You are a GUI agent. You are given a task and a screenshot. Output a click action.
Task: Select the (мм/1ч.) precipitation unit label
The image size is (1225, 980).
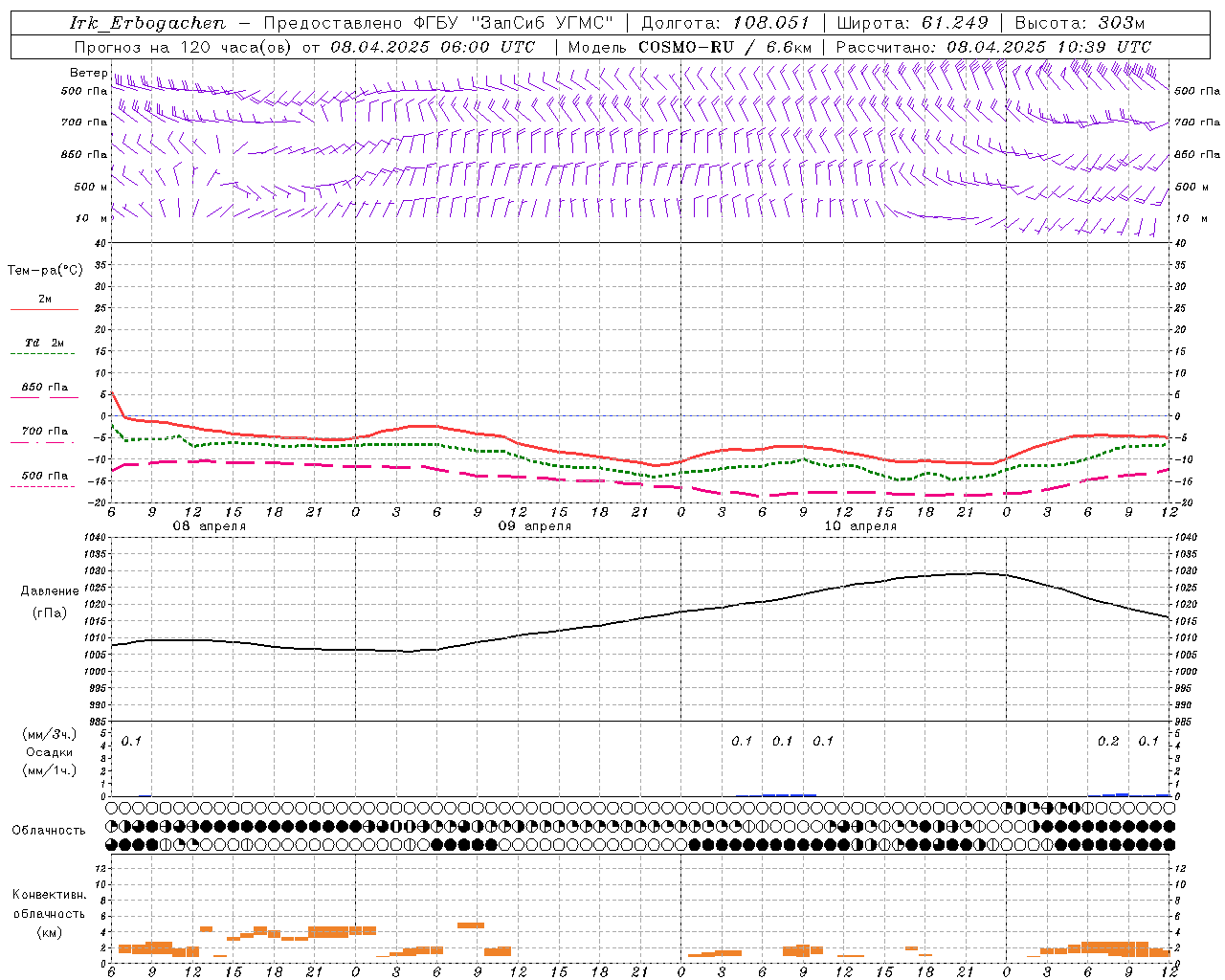coord(50,770)
